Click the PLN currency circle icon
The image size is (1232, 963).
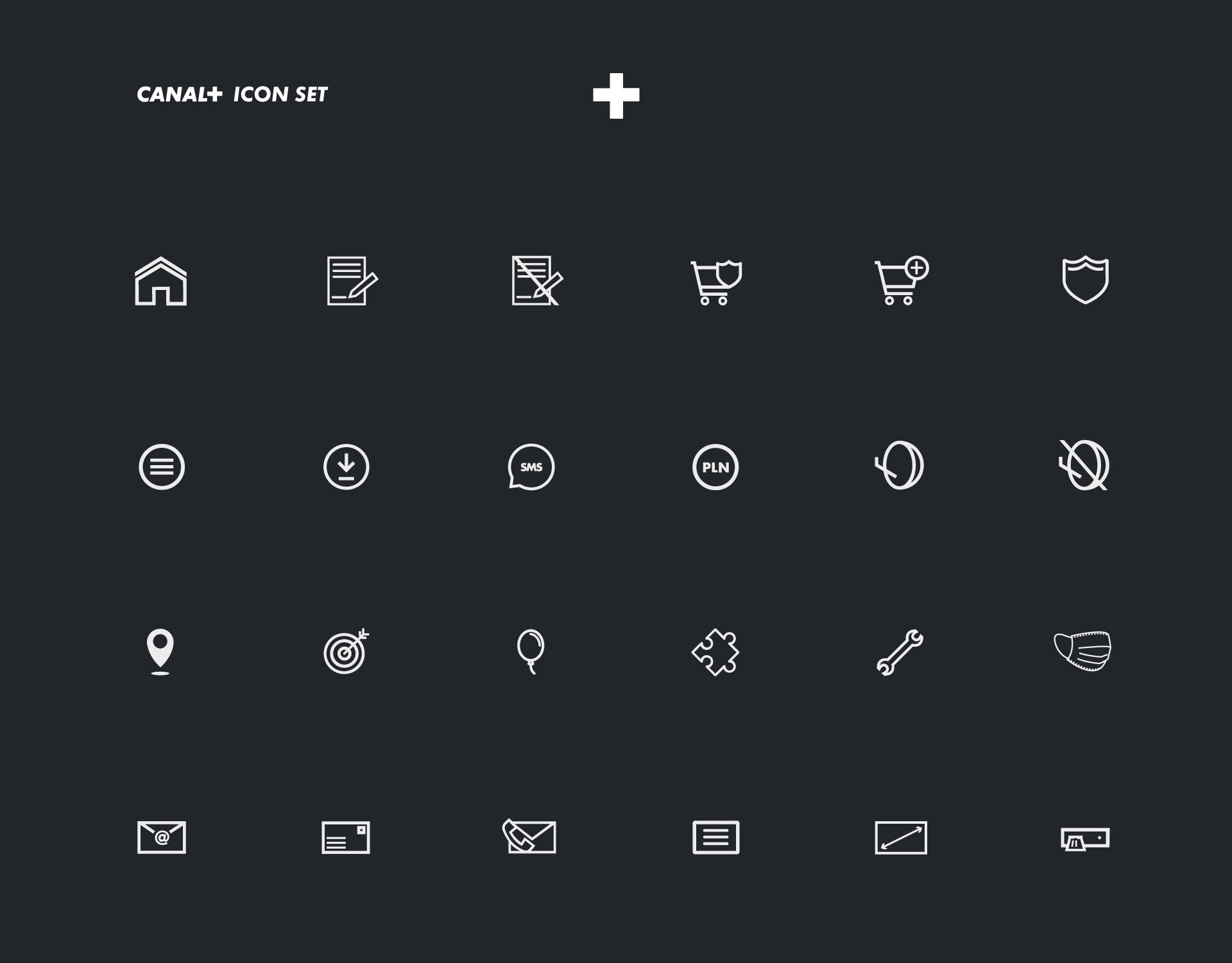tap(715, 467)
